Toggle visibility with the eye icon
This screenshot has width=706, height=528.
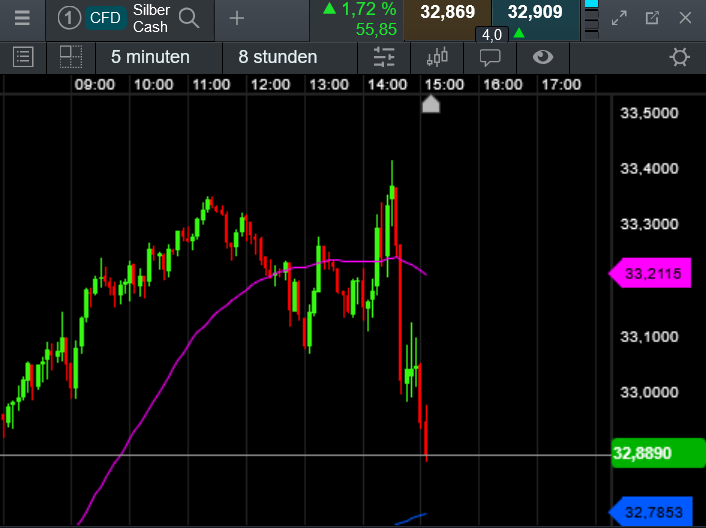[543, 57]
